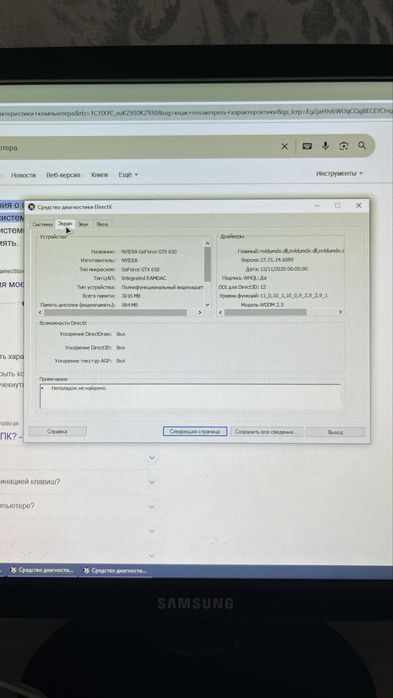Open the on-screen keyboard icon in search bar
This screenshot has width=393, height=698.
coord(307,146)
